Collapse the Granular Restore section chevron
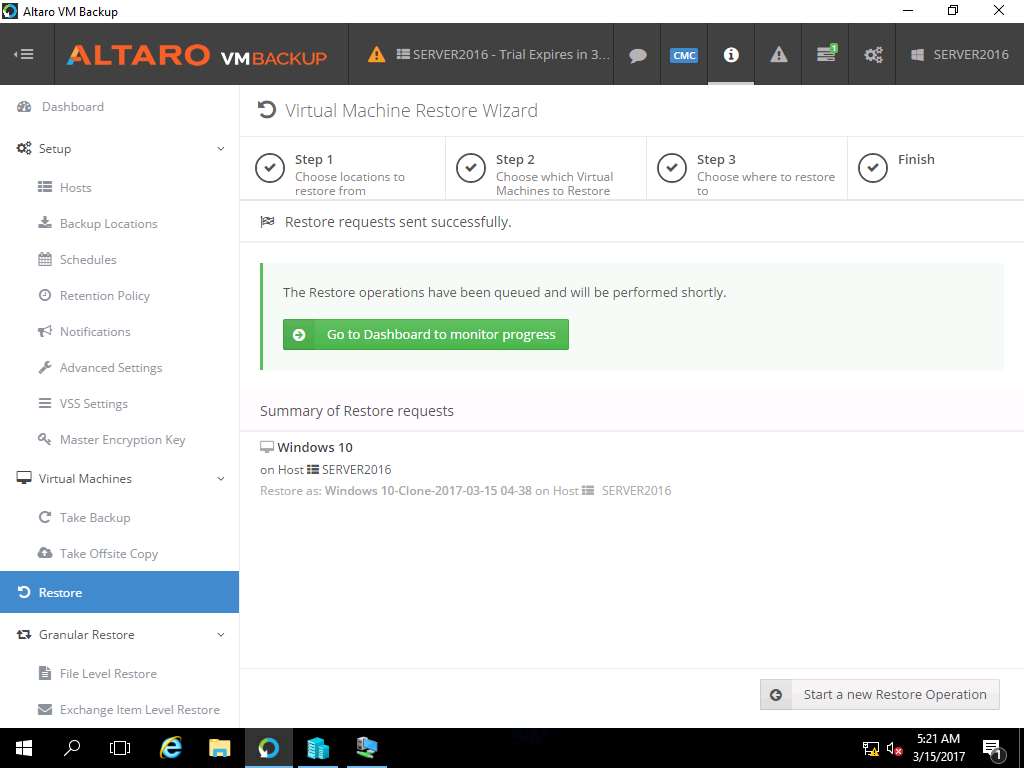This screenshot has width=1024, height=768. [221, 635]
